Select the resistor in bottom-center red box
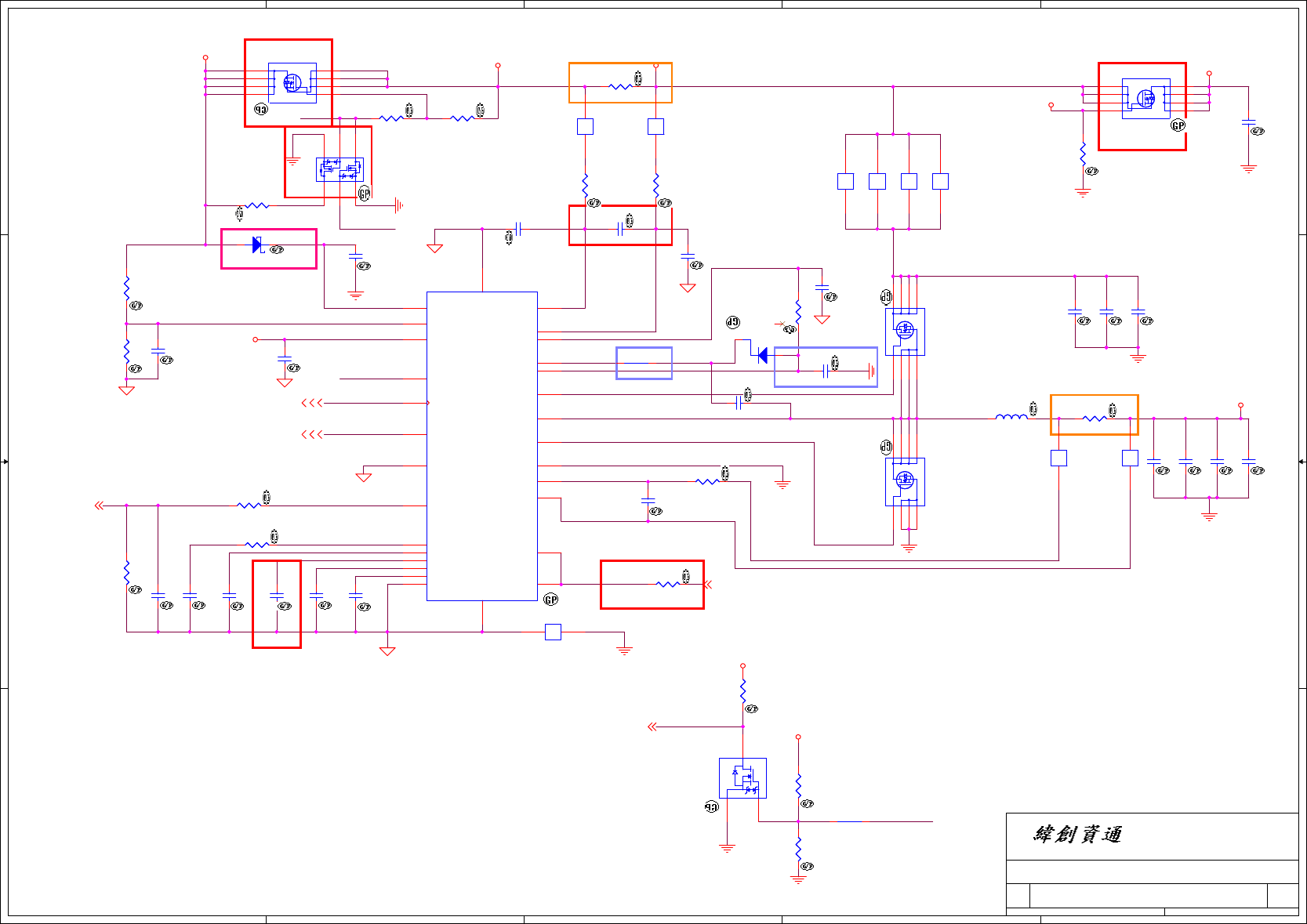Image resolution: width=1307 pixels, height=924 pixels. (x=667, y=584)
